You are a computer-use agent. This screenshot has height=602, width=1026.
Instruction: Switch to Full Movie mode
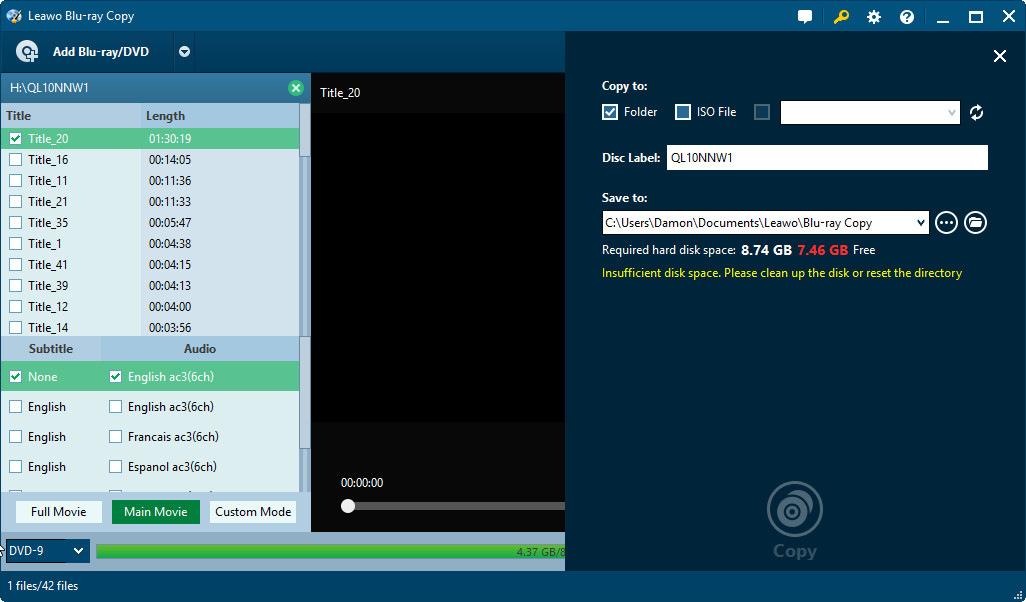click(58, 512)
